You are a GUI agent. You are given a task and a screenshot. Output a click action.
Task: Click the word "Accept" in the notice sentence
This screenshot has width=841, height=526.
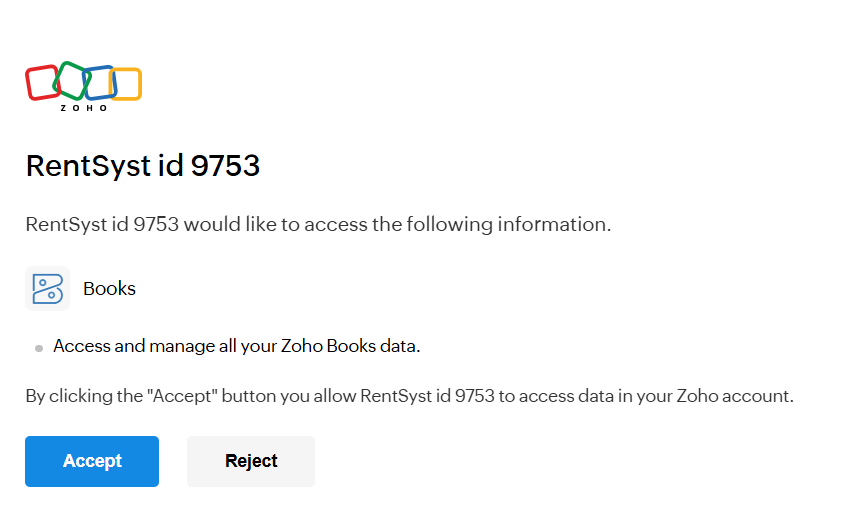[182, 396]
